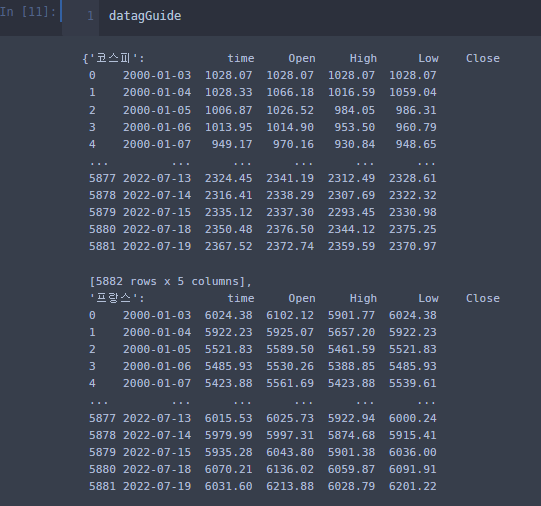Image resolution: width=541 pixels, height=506 pixels.
Task: Click the 프랑스 value 6015.53
Action: 228,418
